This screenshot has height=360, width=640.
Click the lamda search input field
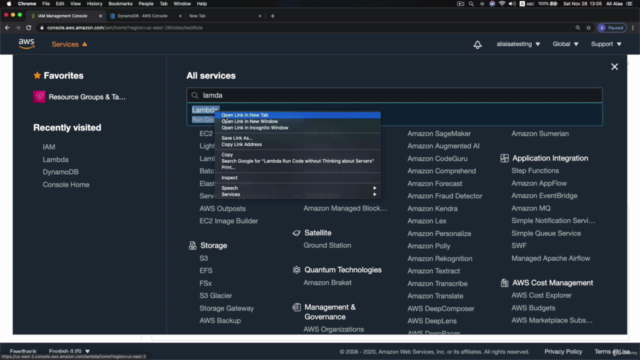[394, 95]
